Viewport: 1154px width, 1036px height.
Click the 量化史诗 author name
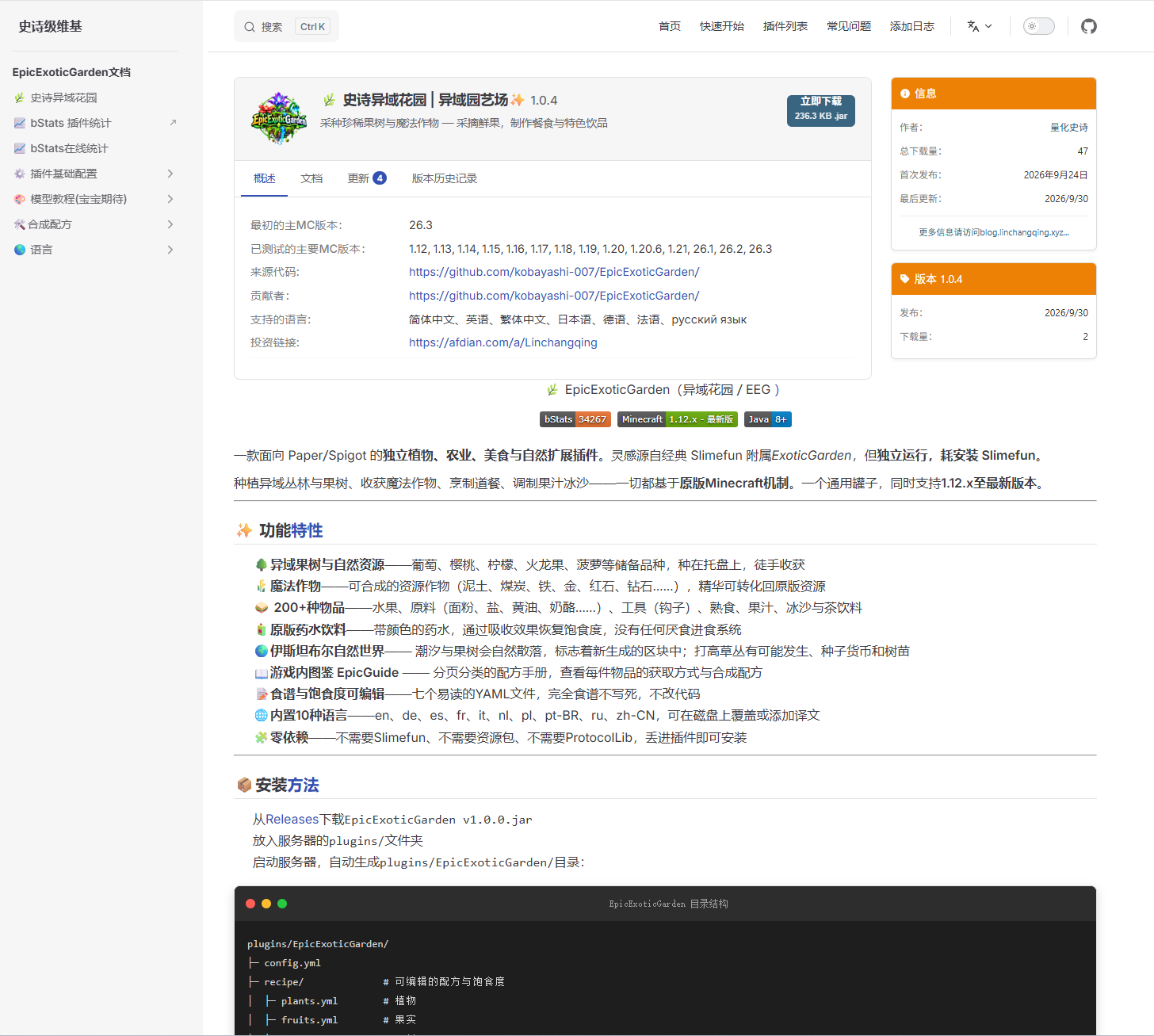click(1069, 128)
